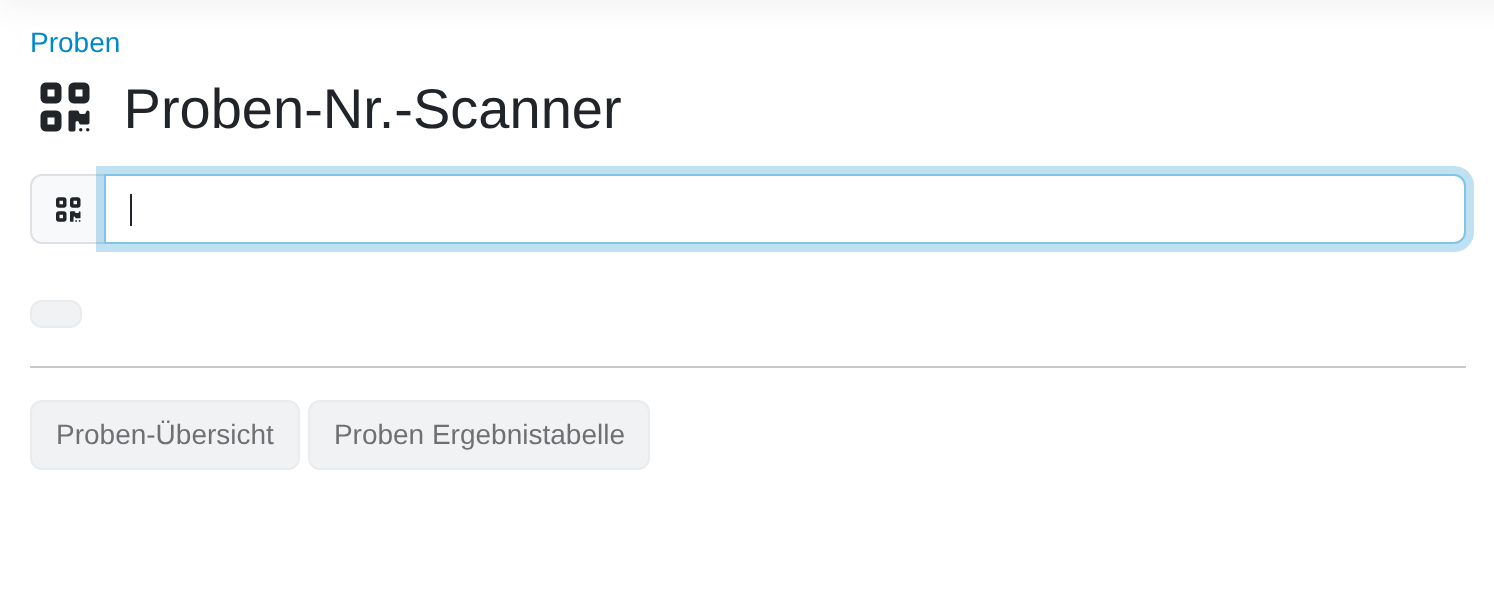The height and width of the screenshot is (604, 1494).
Task: Click the QR scanner glyph in page title
Action: pos(65,107)
